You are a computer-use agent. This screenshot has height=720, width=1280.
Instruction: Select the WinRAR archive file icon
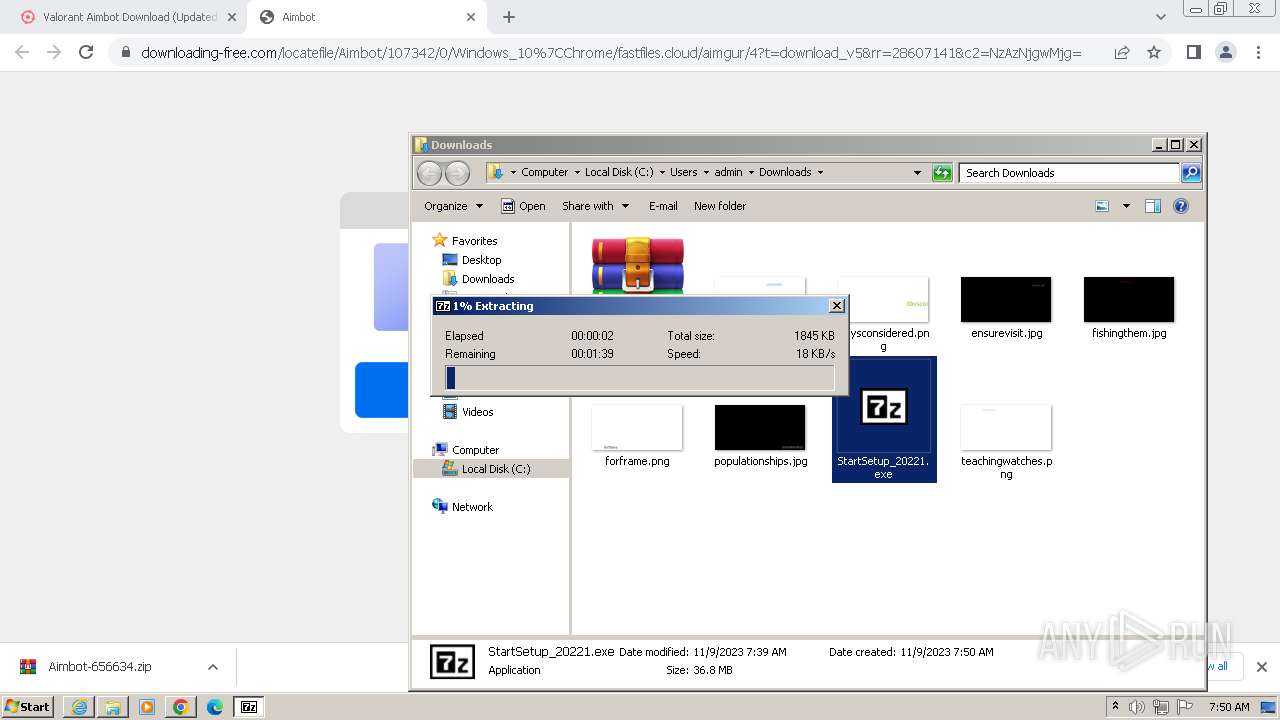[637, 264]
